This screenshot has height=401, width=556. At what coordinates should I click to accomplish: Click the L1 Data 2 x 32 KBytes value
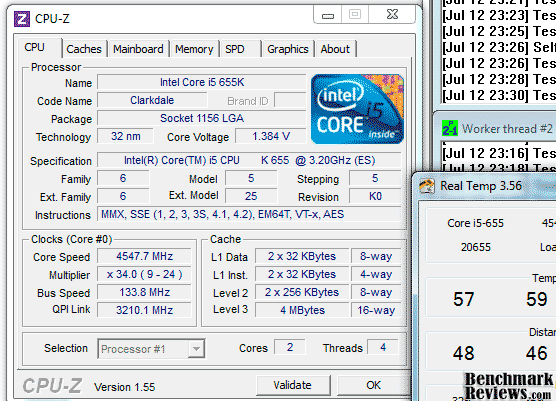302,256
